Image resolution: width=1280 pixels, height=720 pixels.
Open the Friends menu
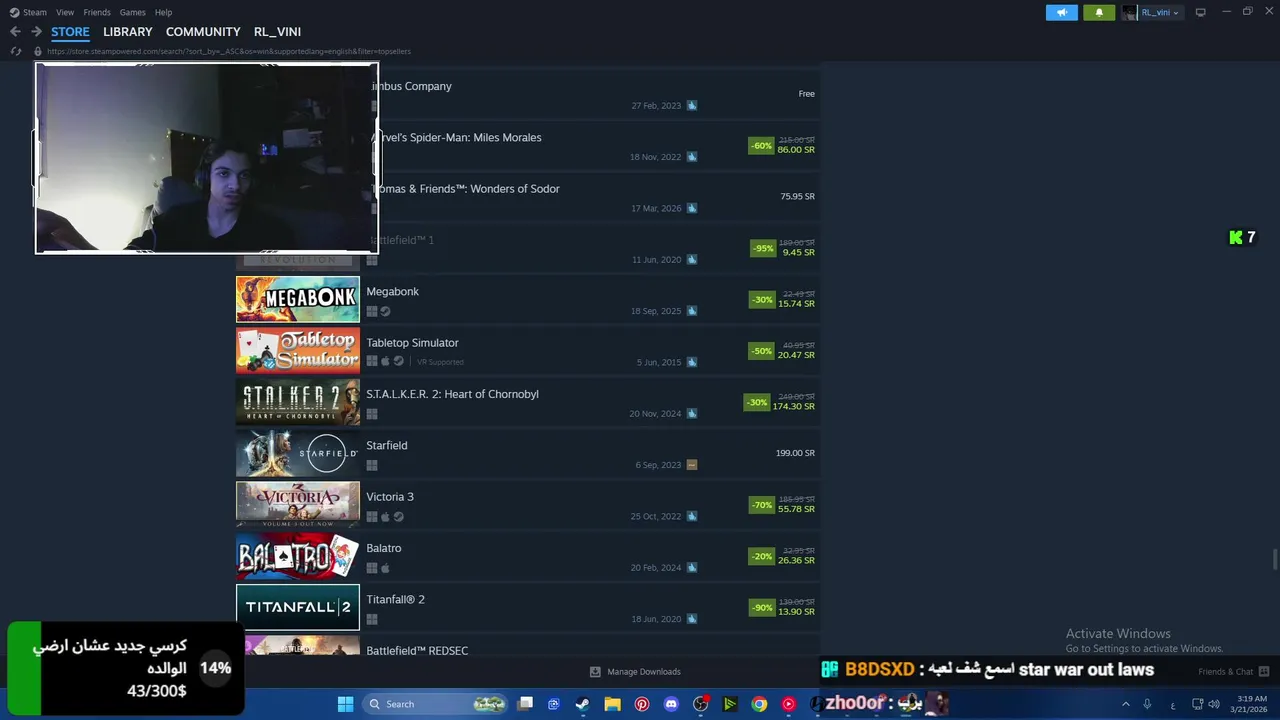coord(97,12)
